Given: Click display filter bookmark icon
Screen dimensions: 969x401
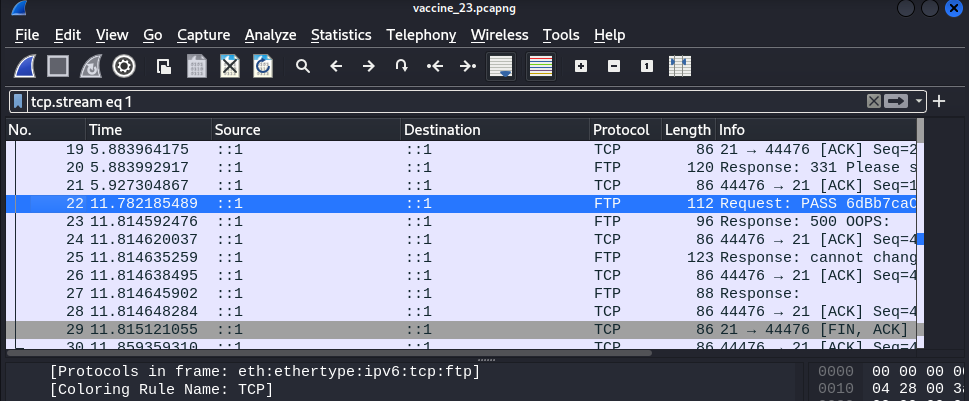Looking at the screenshot, I should (x=19, y=101).
